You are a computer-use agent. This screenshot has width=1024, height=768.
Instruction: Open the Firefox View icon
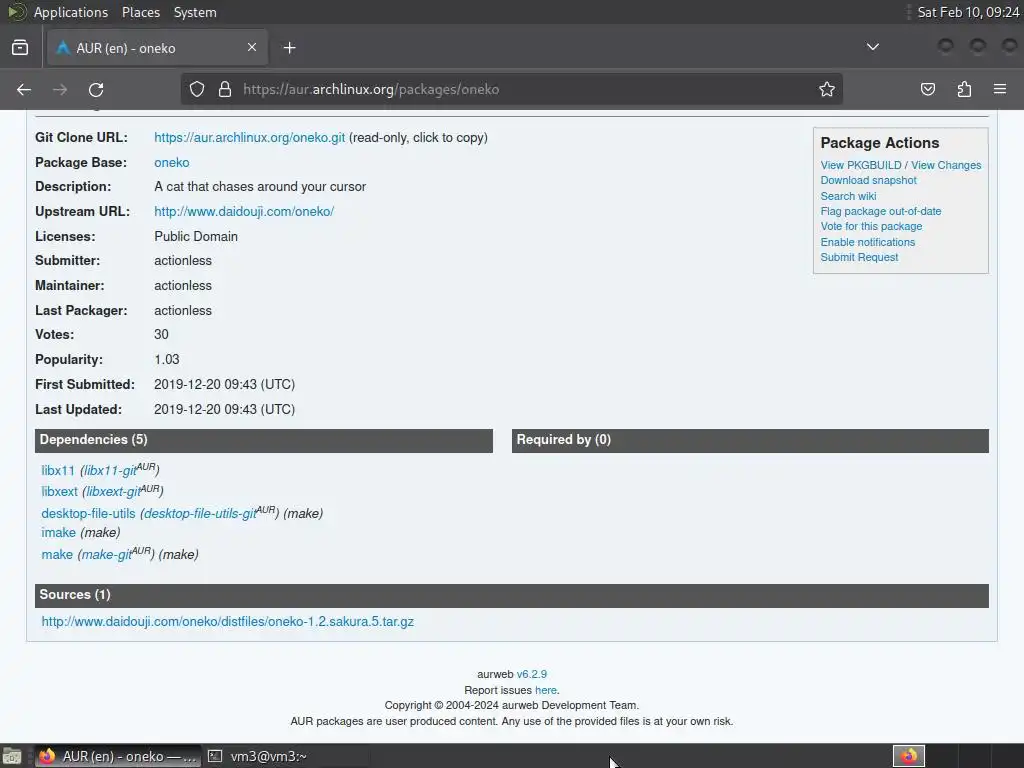(20, 48)
